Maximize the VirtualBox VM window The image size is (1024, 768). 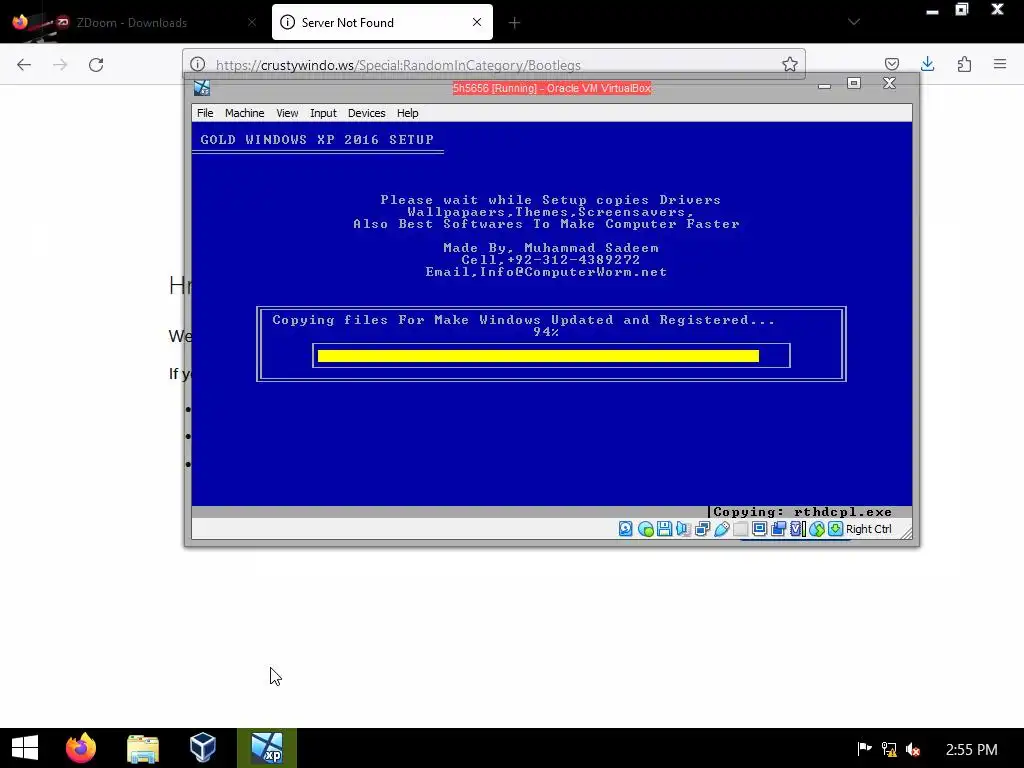[854, 83]
